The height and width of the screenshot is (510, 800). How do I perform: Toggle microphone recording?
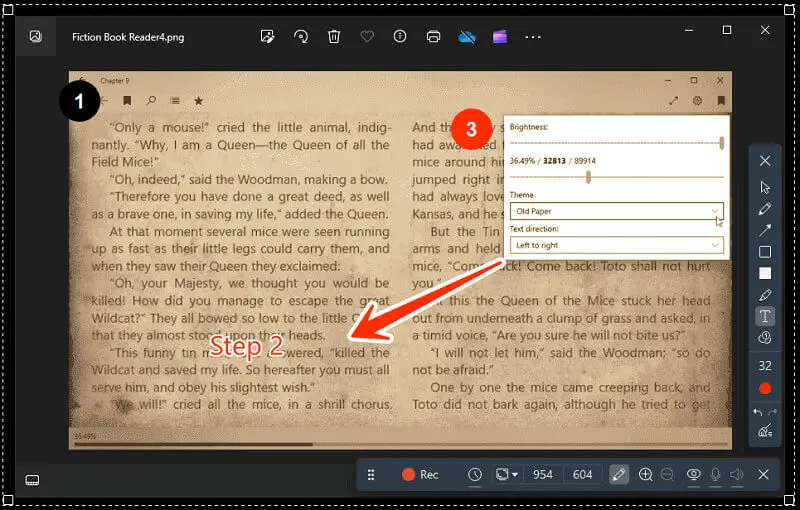coord(715,475)
